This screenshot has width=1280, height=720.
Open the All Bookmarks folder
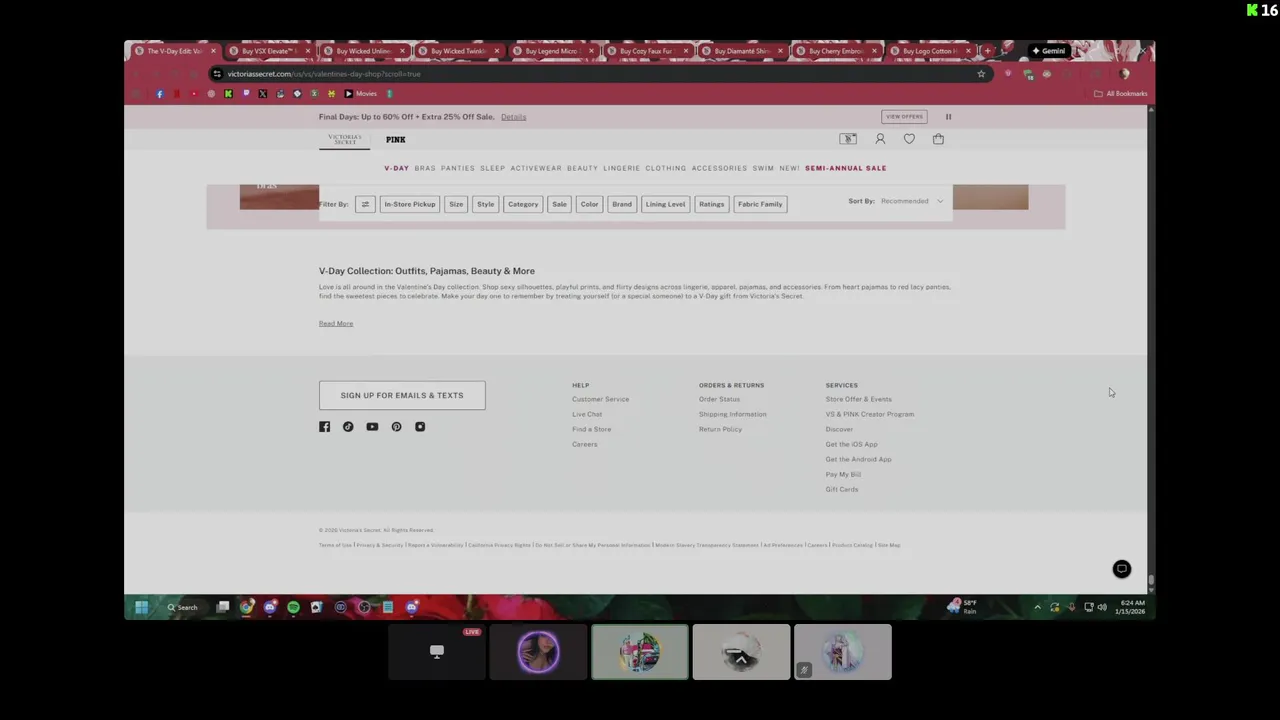coord(1120,94)
